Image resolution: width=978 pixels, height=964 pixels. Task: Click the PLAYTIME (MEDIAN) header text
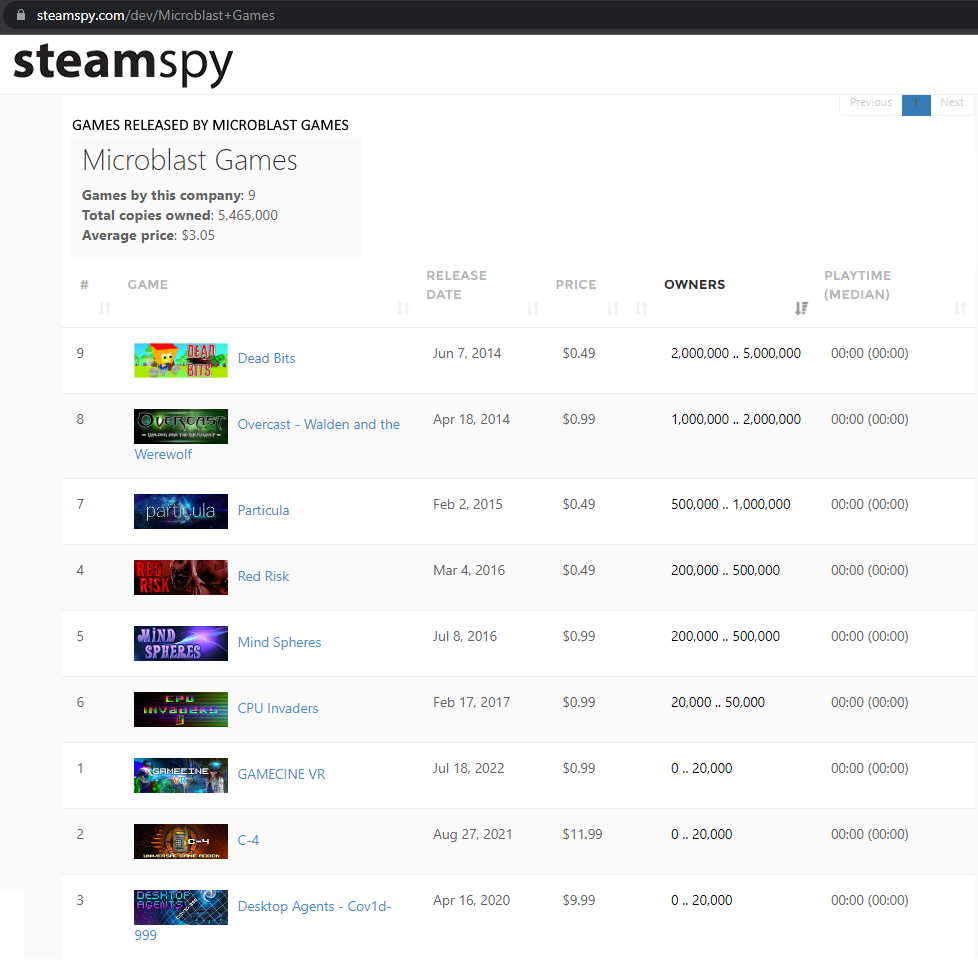tap(858, 285)
